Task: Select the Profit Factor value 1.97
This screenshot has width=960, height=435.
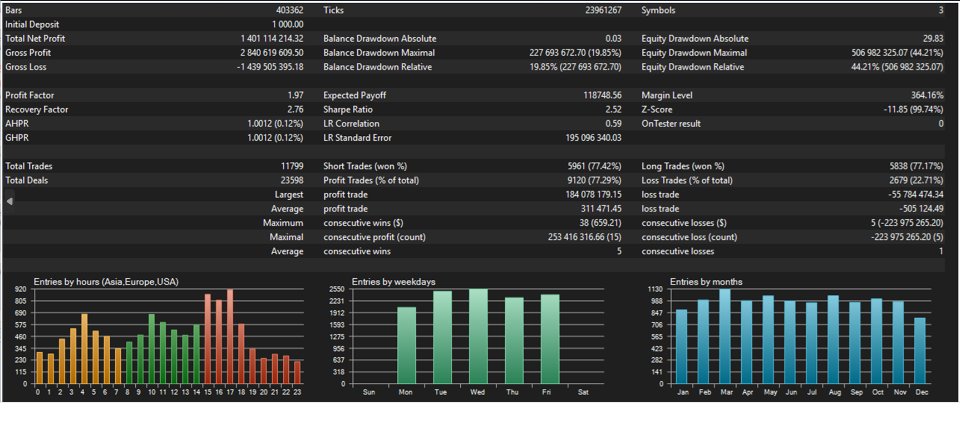Action: pos(295,96)
